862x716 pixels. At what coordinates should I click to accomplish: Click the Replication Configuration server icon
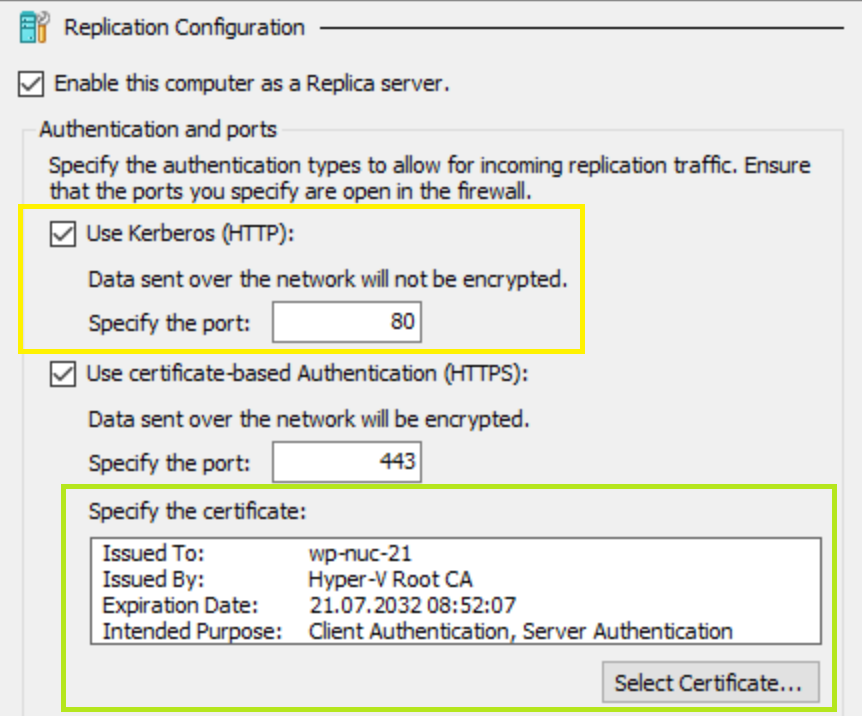34,26
